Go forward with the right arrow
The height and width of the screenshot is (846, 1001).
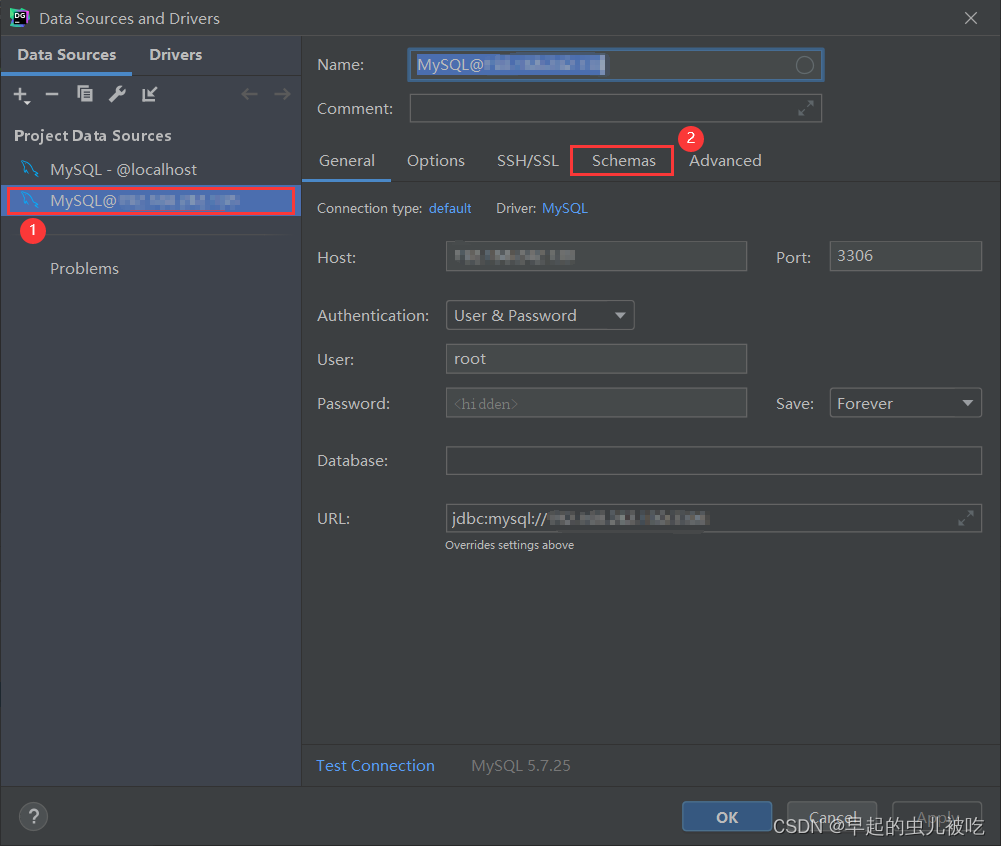point(282,94)
